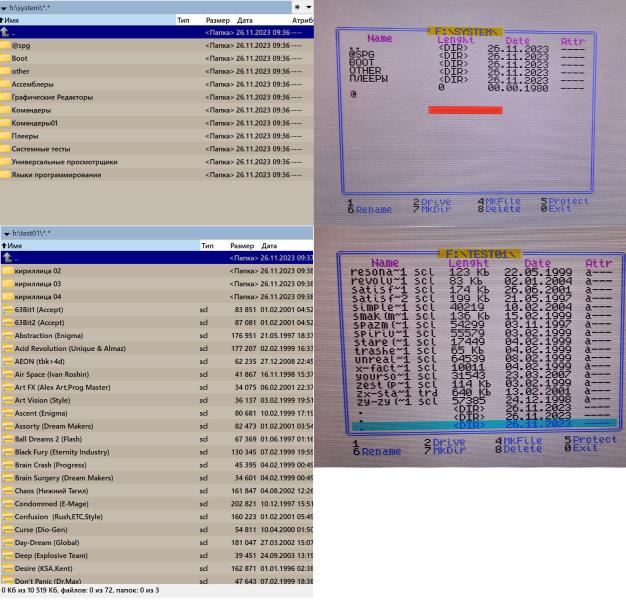This screenshot has height=600, width=626.
Task: Sort top panel by the Имя column header
Action: [15, 19]
